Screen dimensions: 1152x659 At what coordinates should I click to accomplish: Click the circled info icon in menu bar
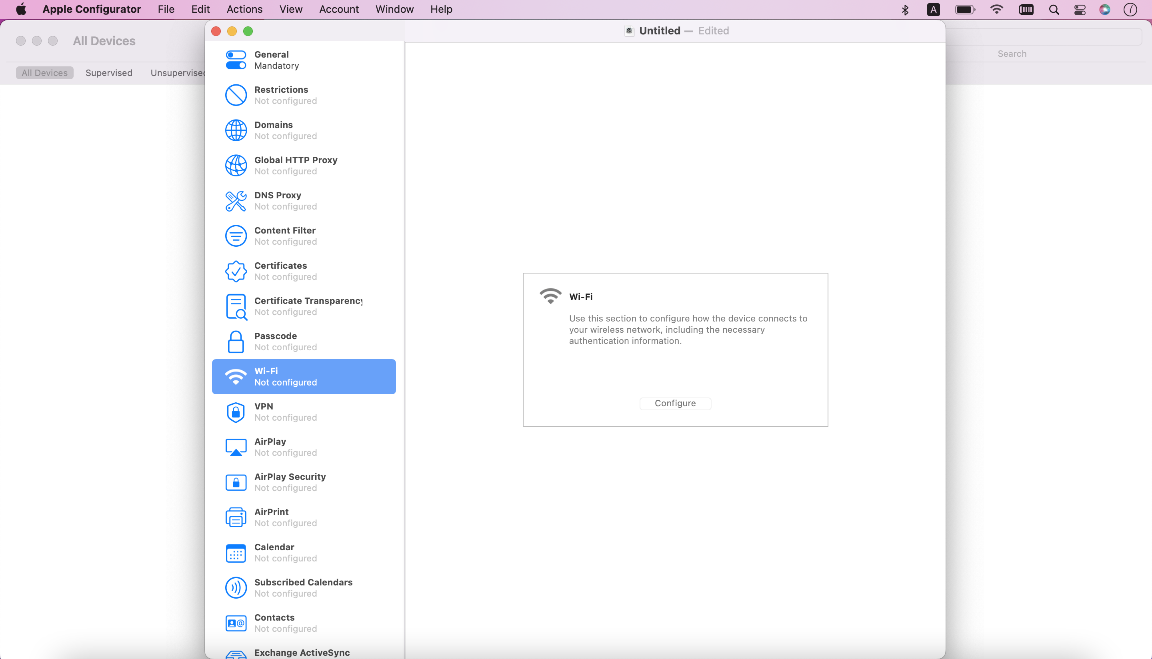pos(1131,10)
